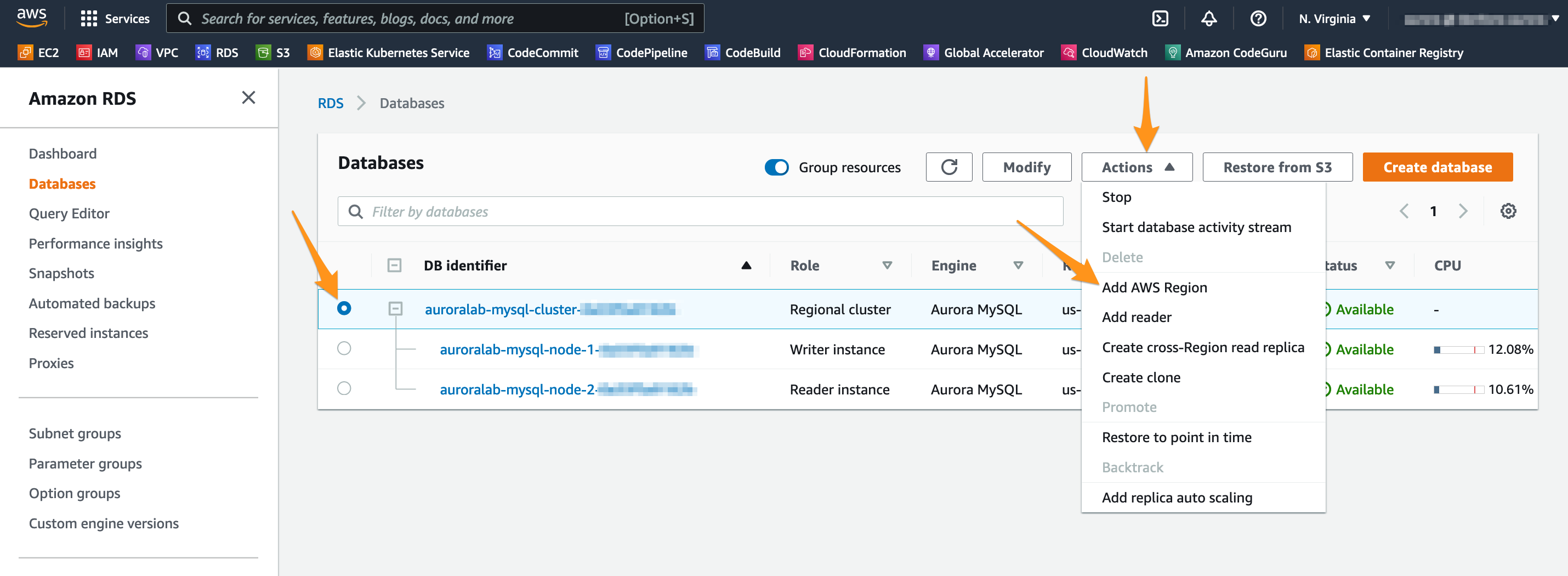Click Restore from S3 button
Viewport: 1568px width, 576px height.
click(x=1277, y=167)
